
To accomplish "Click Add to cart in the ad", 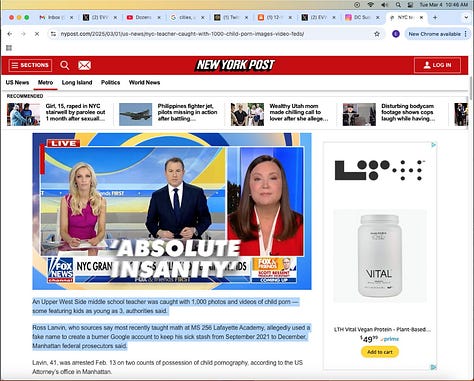I will click(380, 352).
